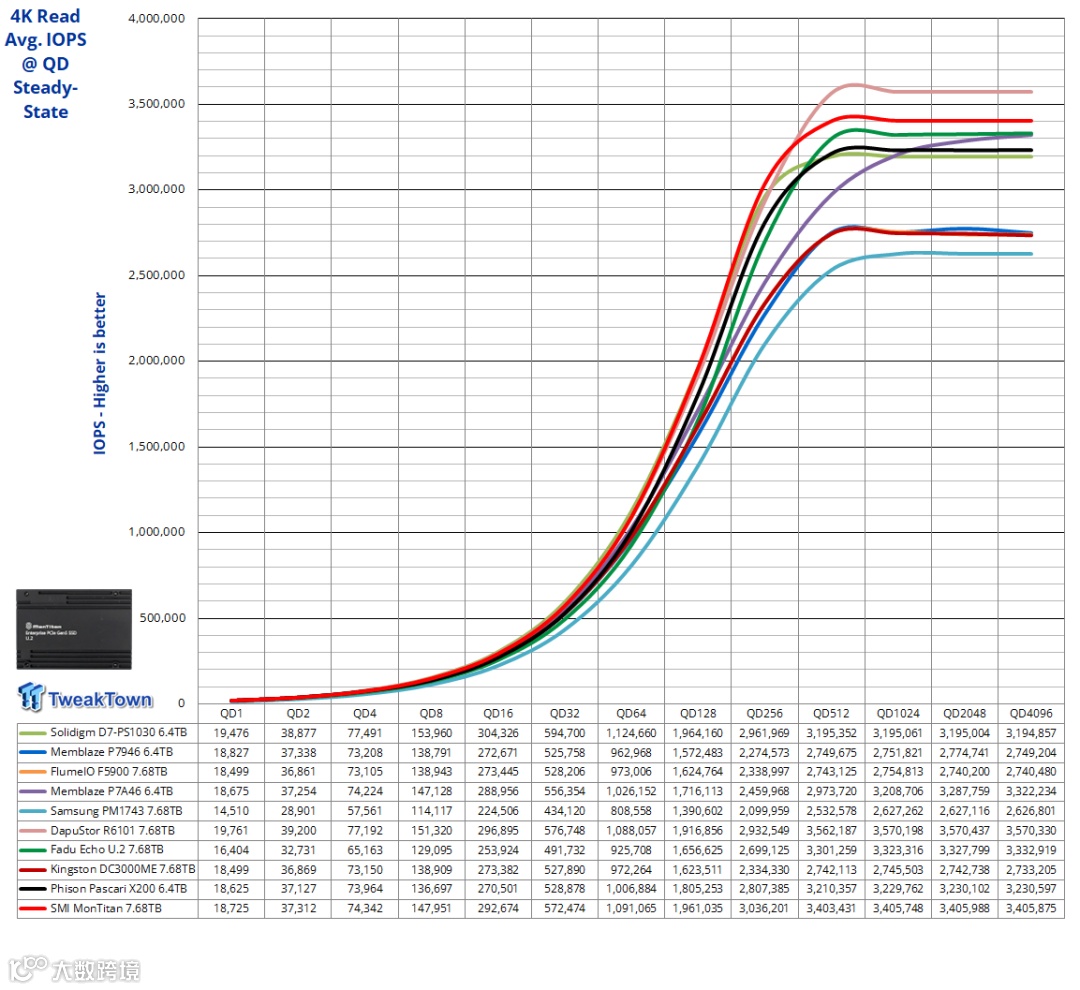Screen dimensions: 1080x990
Task: Click Solidigm QD128 value 1,964,160
Action: [x=698, y=733]
